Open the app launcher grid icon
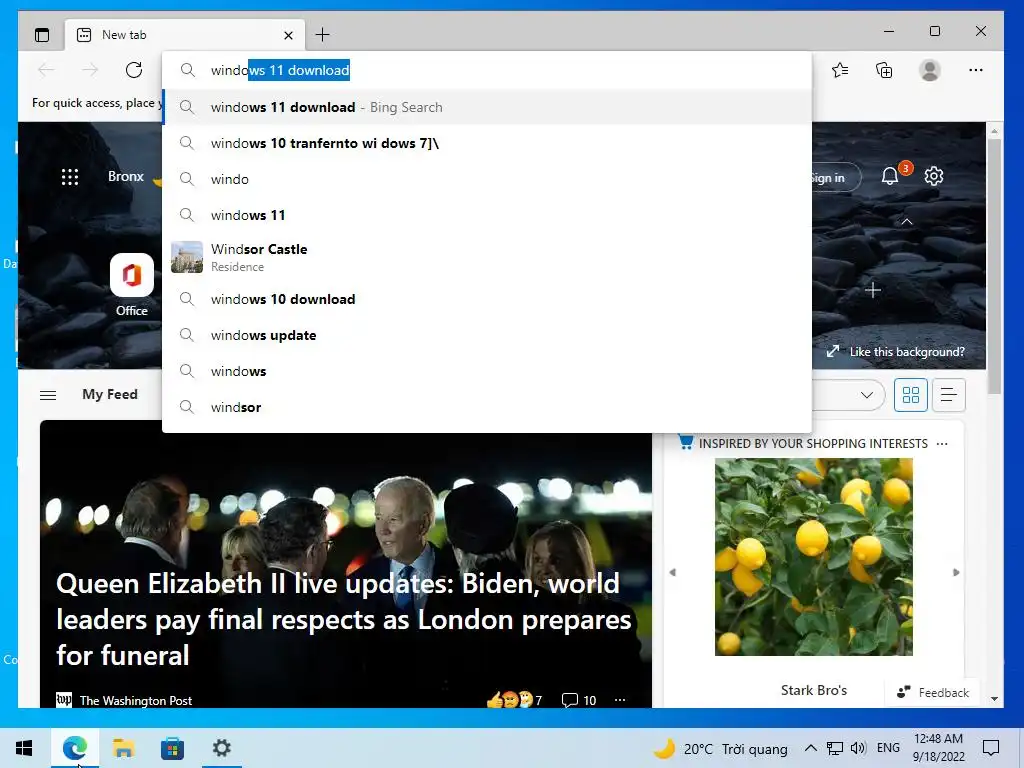The image size is (1024, 768). [70, 176]
